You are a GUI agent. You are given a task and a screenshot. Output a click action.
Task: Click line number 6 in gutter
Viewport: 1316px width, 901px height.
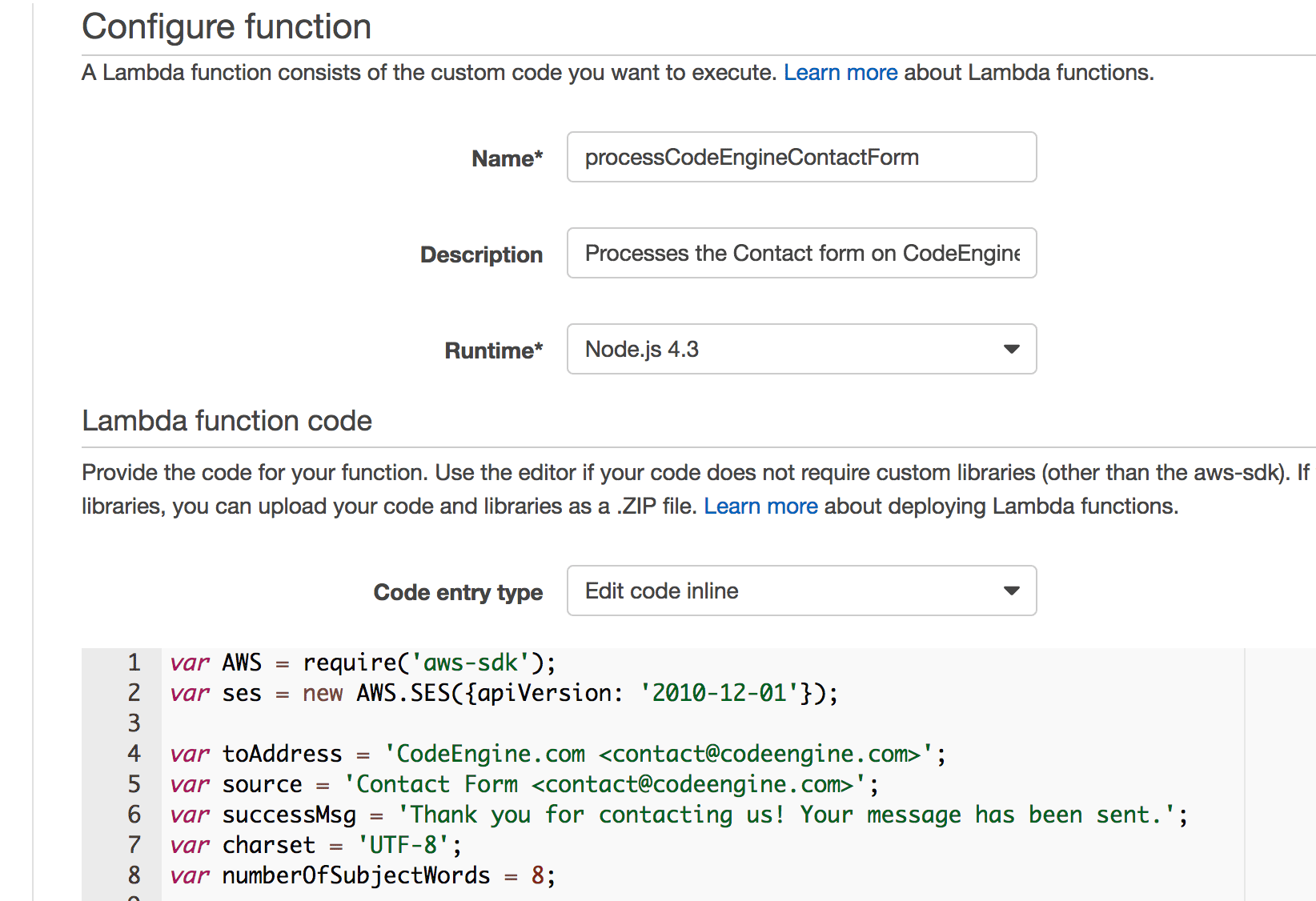coord(134,815)
